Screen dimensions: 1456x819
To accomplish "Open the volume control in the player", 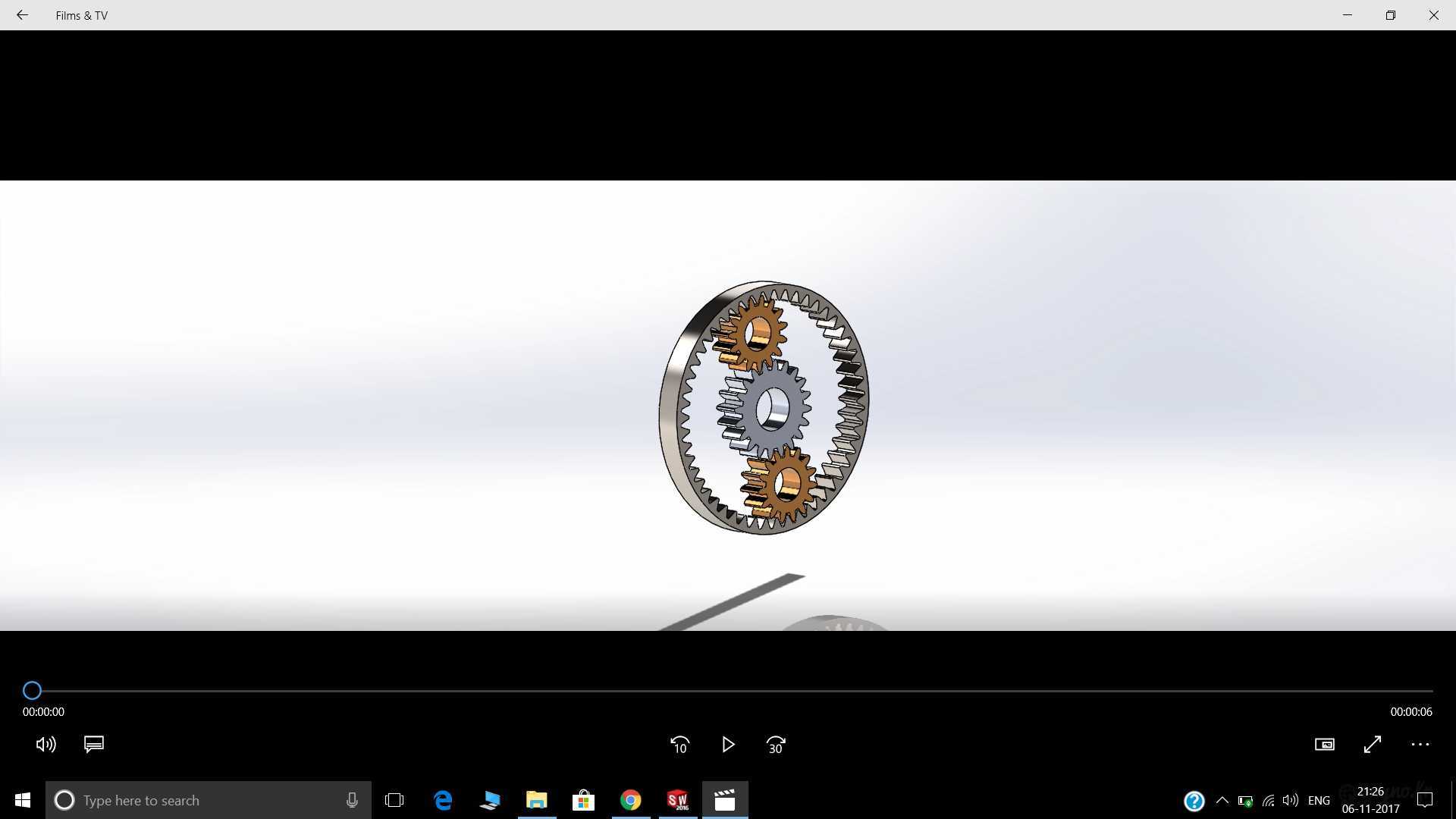I will click(45, 745).
